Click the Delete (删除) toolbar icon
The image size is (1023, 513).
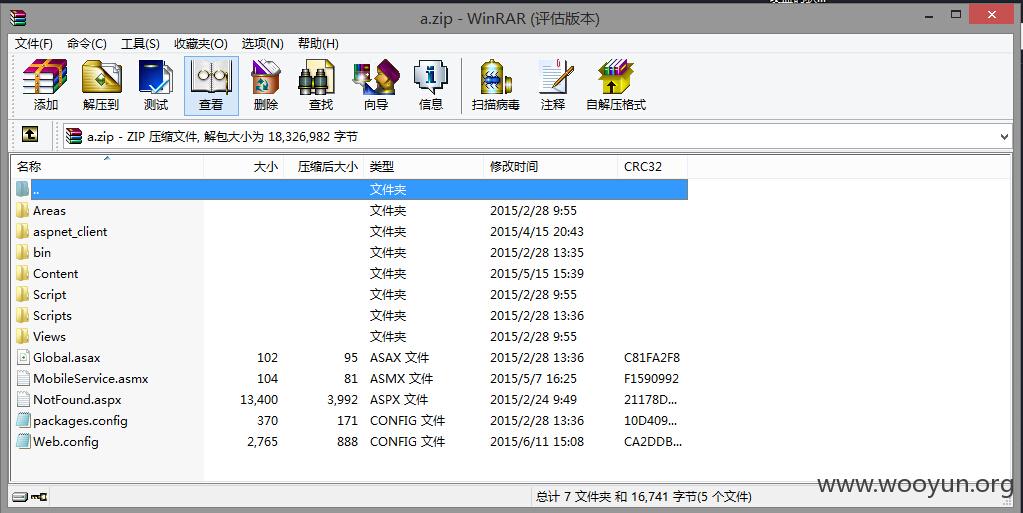tap(266, 86)
